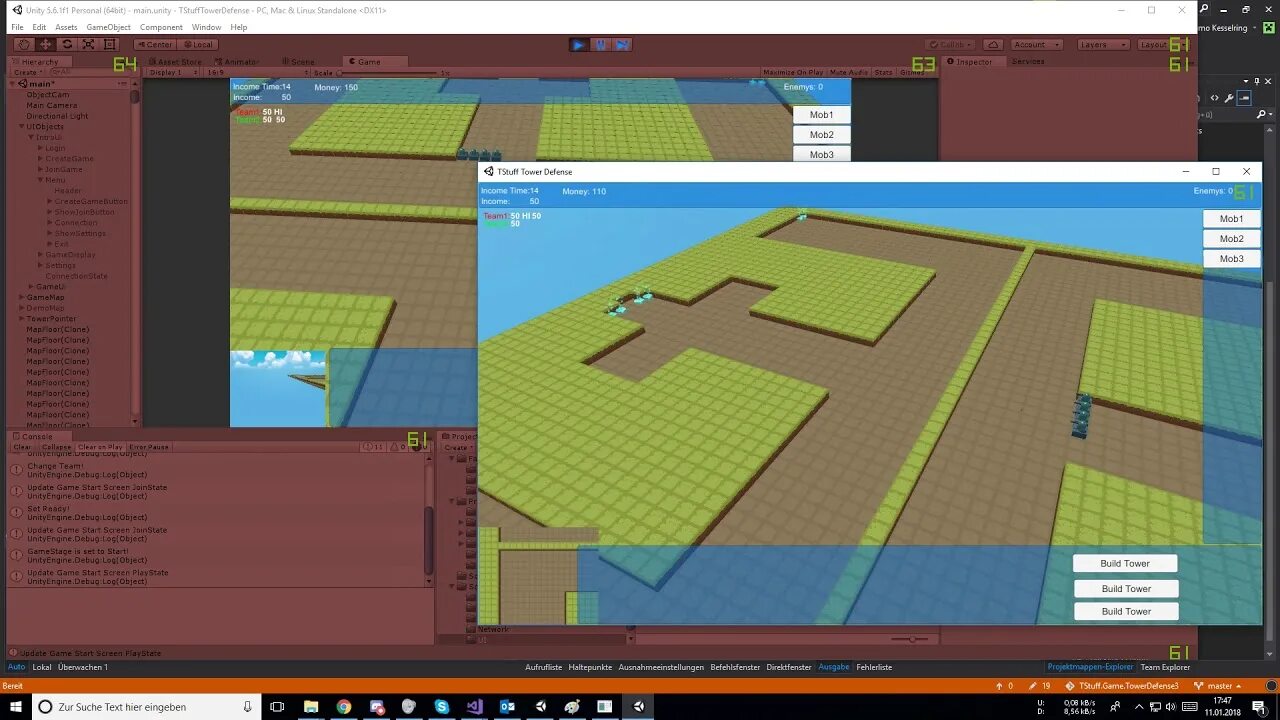1280x720 pixels.
Task: Select the Scale tool in Unity toolbar
Action: pyautogui.click(x=88, y=44)
